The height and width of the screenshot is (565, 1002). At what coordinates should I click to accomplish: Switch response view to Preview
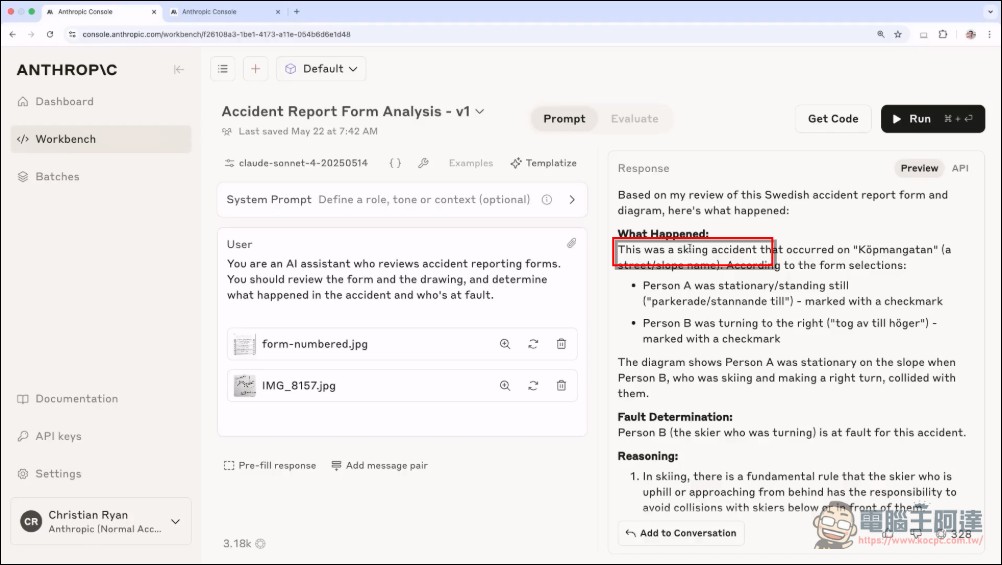919,168
